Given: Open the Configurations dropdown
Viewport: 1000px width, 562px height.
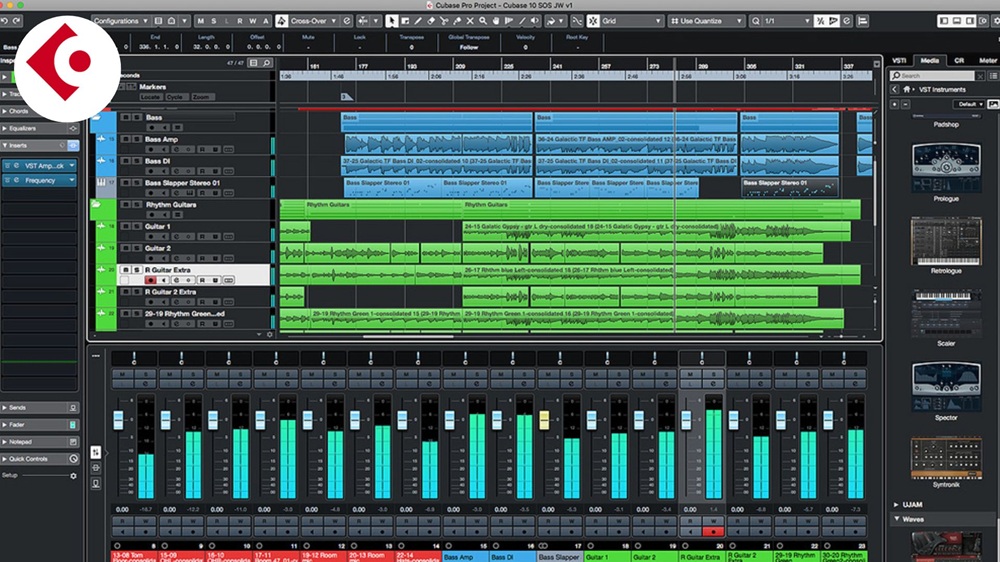Looking at the screenshot, I should click(121, 21).
